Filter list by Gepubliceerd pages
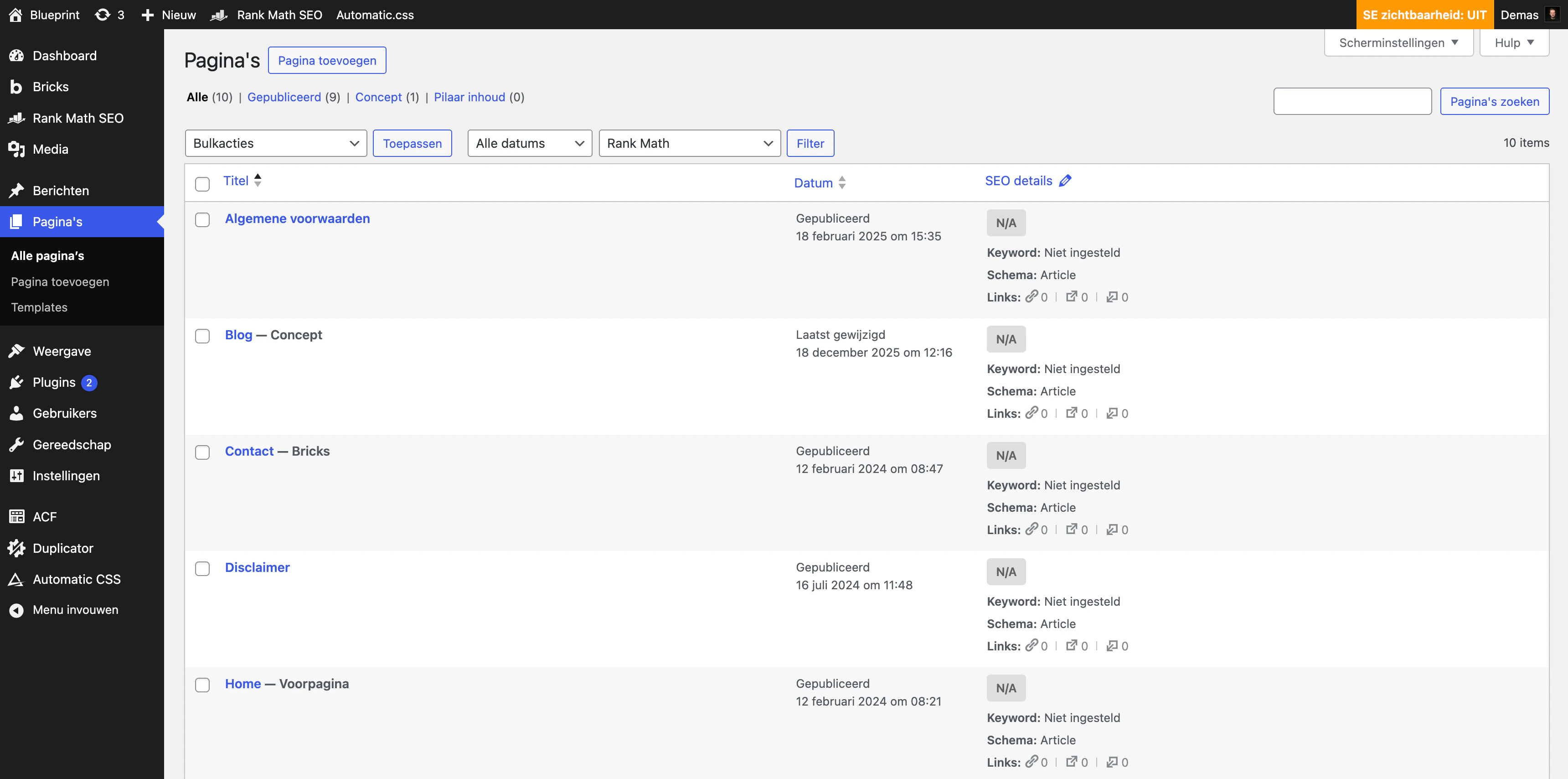The height and width of the screenshot is (779, 1568). tap(284, 98)
